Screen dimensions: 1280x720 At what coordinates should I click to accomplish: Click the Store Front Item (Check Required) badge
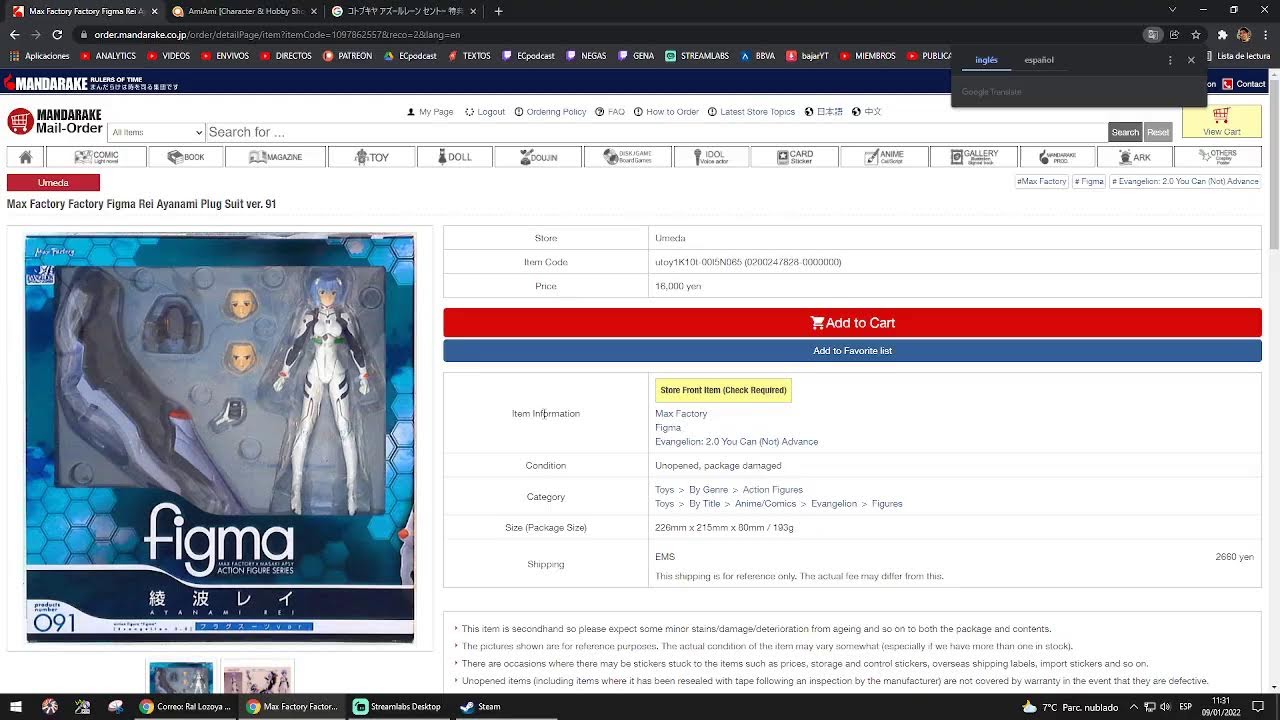[x=723, y=390]
